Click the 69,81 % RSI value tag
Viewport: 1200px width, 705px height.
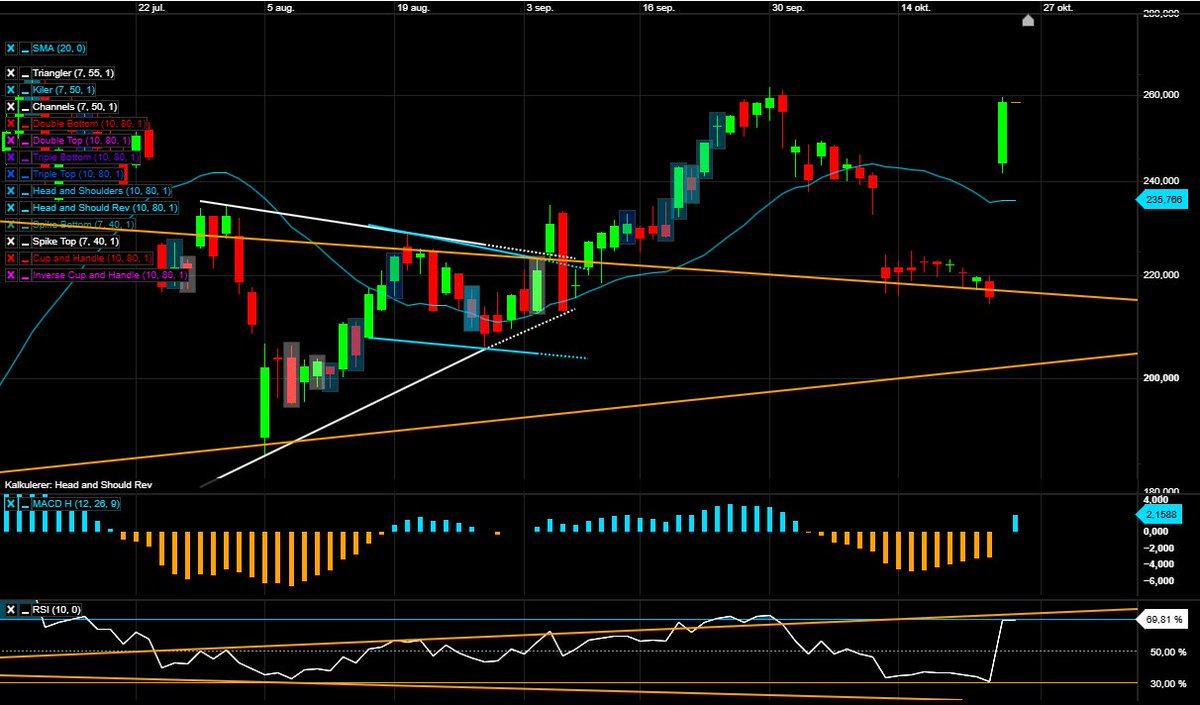coord(1160,620)
